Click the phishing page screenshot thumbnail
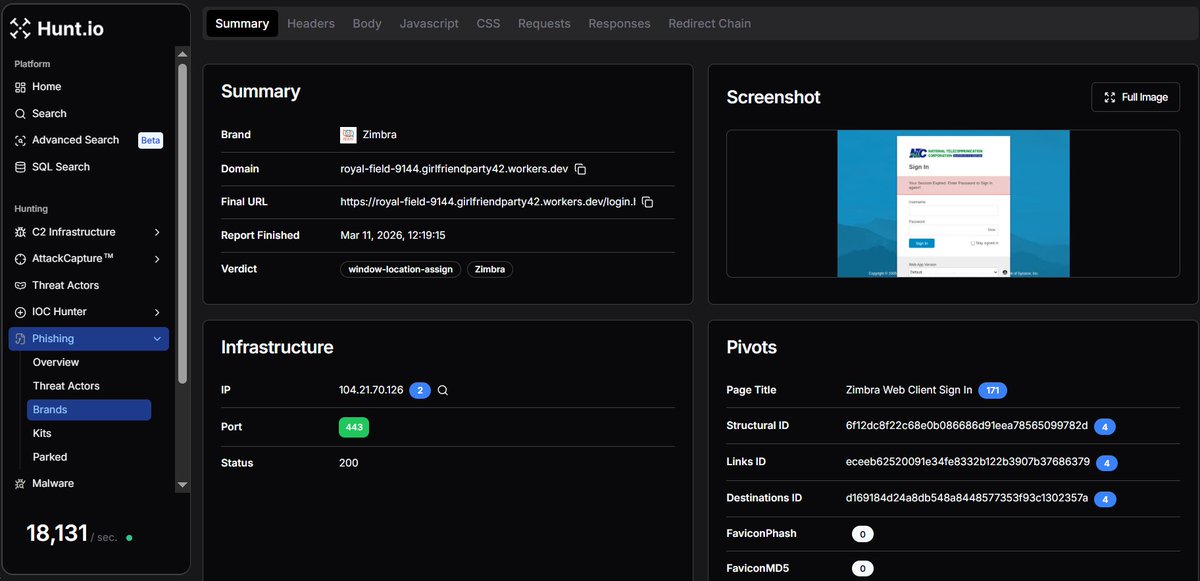 click(953, 205)
